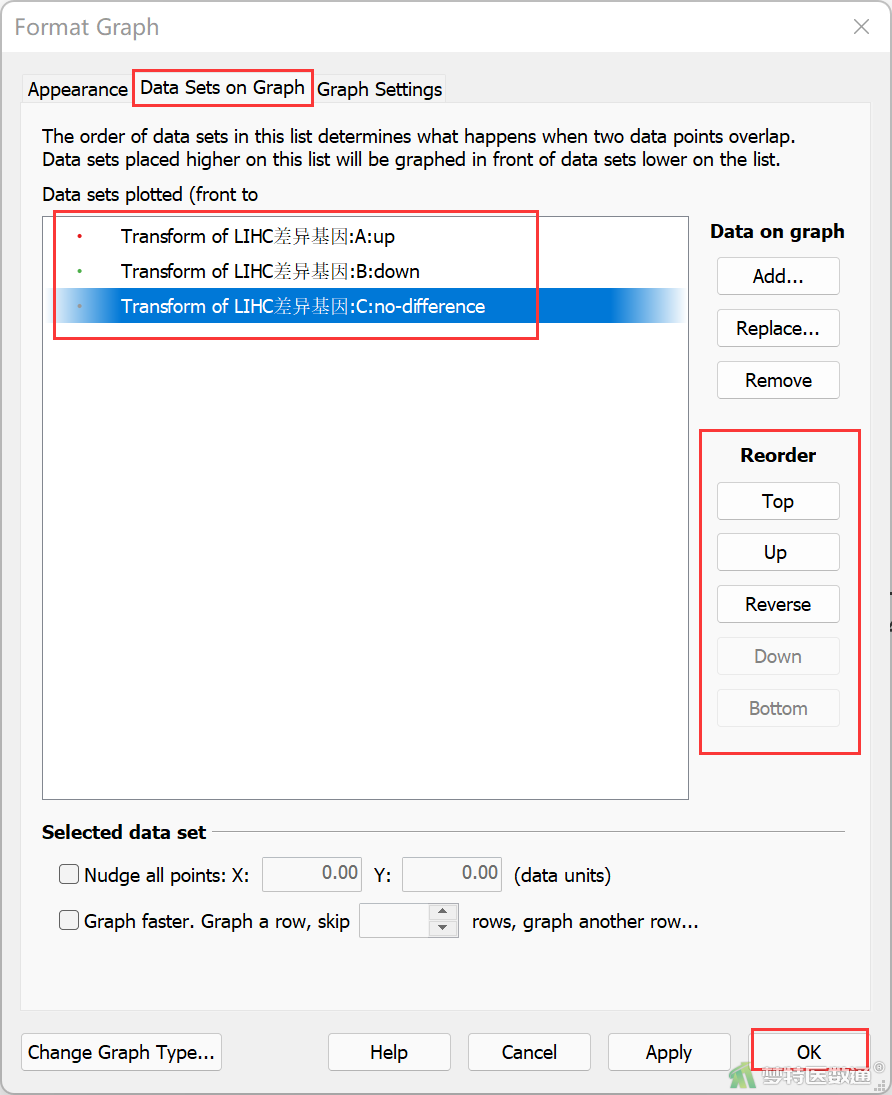Open the Graph Settings tab
Image resolution: width=892 pixels, height=1095 pixels.
click(379, 89)
